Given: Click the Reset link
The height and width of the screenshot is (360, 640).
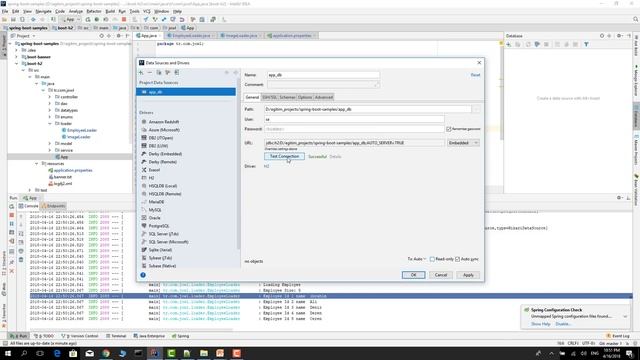Looking at the screenshot, I should [476, 75].
